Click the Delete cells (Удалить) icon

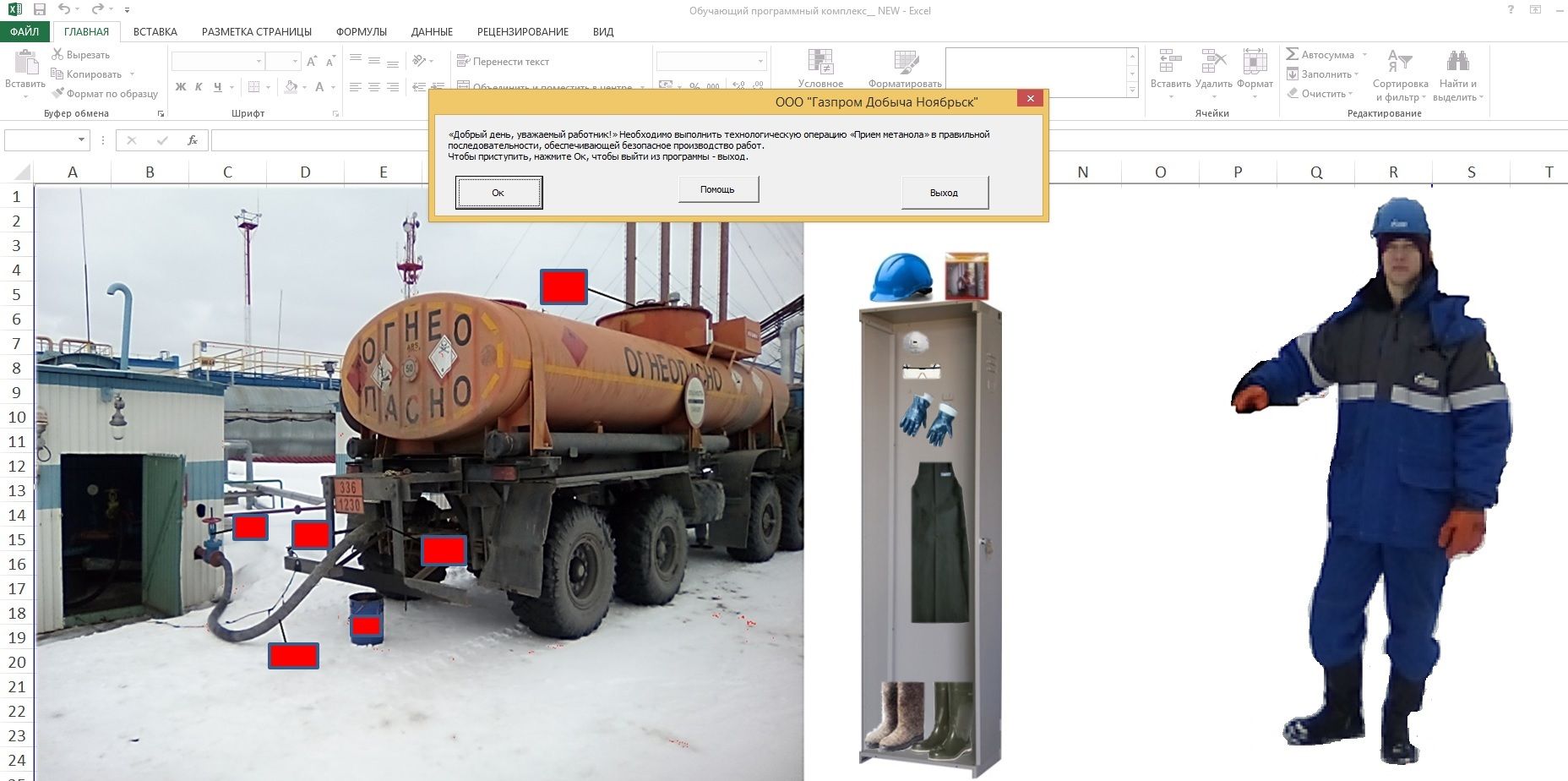(x=1213, y=62)
